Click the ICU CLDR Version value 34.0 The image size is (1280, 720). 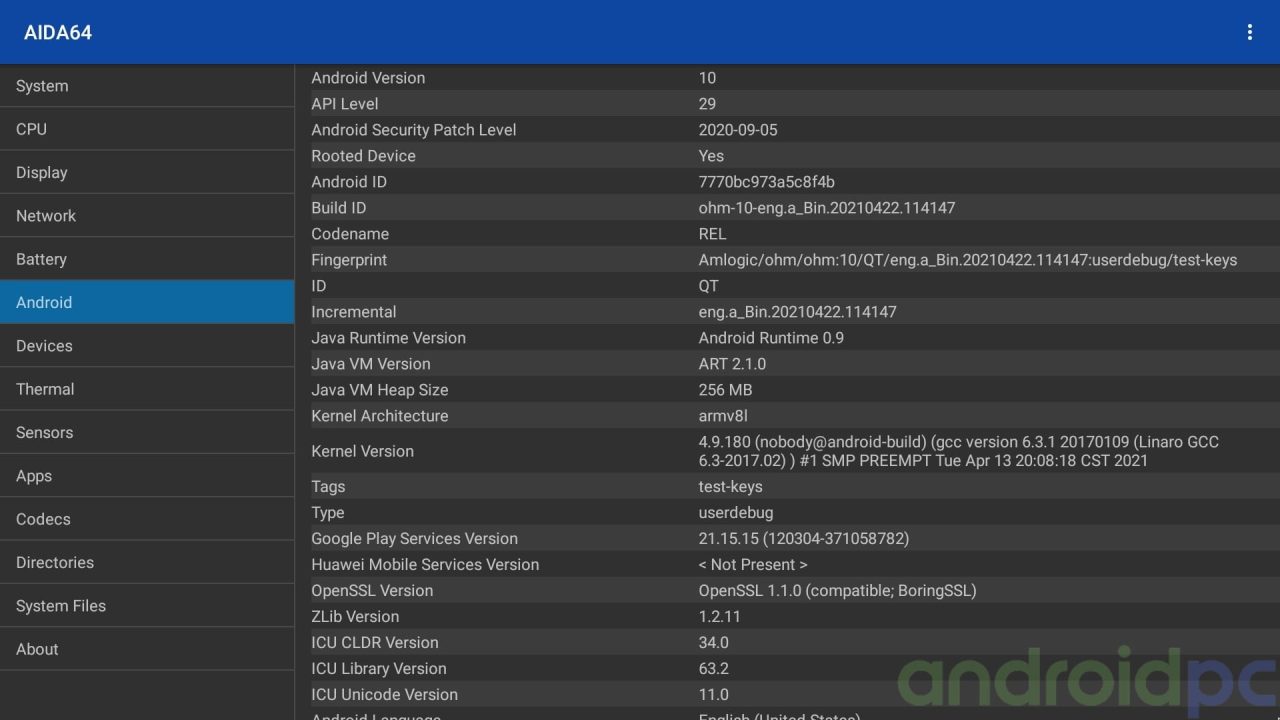[714, 643]
